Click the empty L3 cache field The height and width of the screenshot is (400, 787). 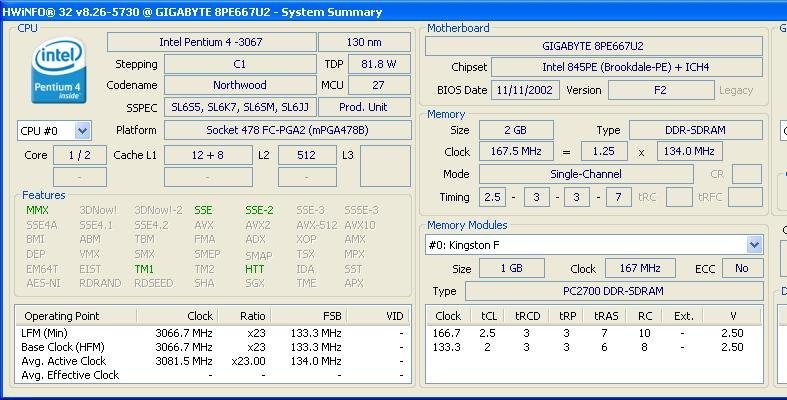click(x=385, y=166)
